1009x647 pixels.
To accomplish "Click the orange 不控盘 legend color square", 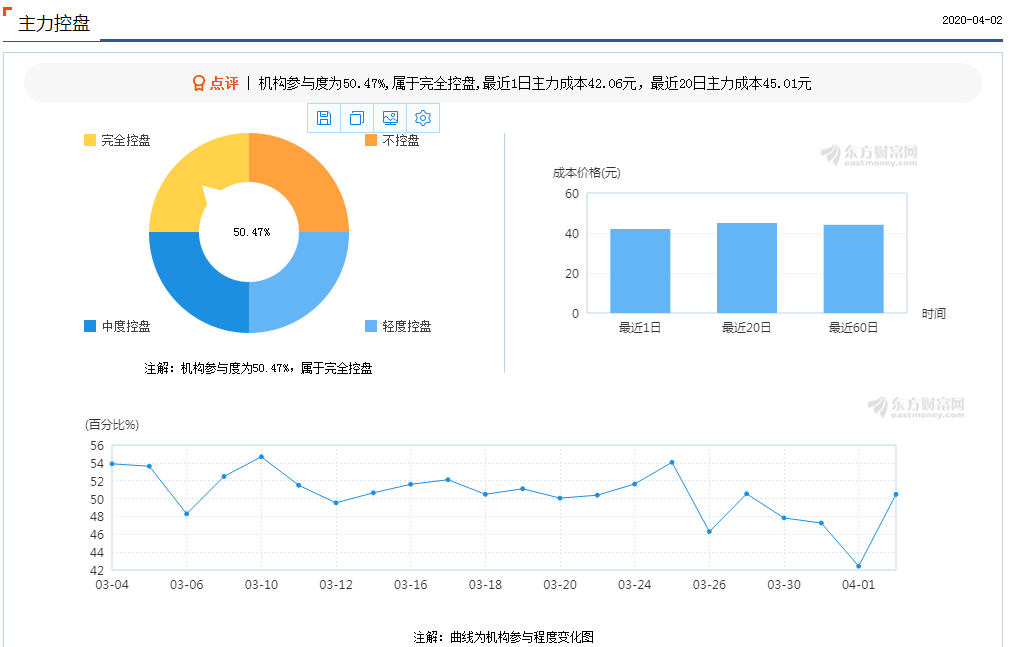I will coord(371,140).
